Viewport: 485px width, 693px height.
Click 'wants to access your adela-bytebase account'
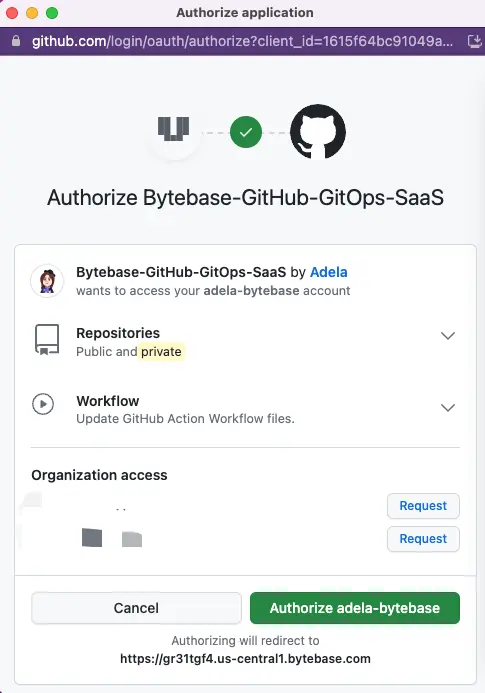coord(213,291)
